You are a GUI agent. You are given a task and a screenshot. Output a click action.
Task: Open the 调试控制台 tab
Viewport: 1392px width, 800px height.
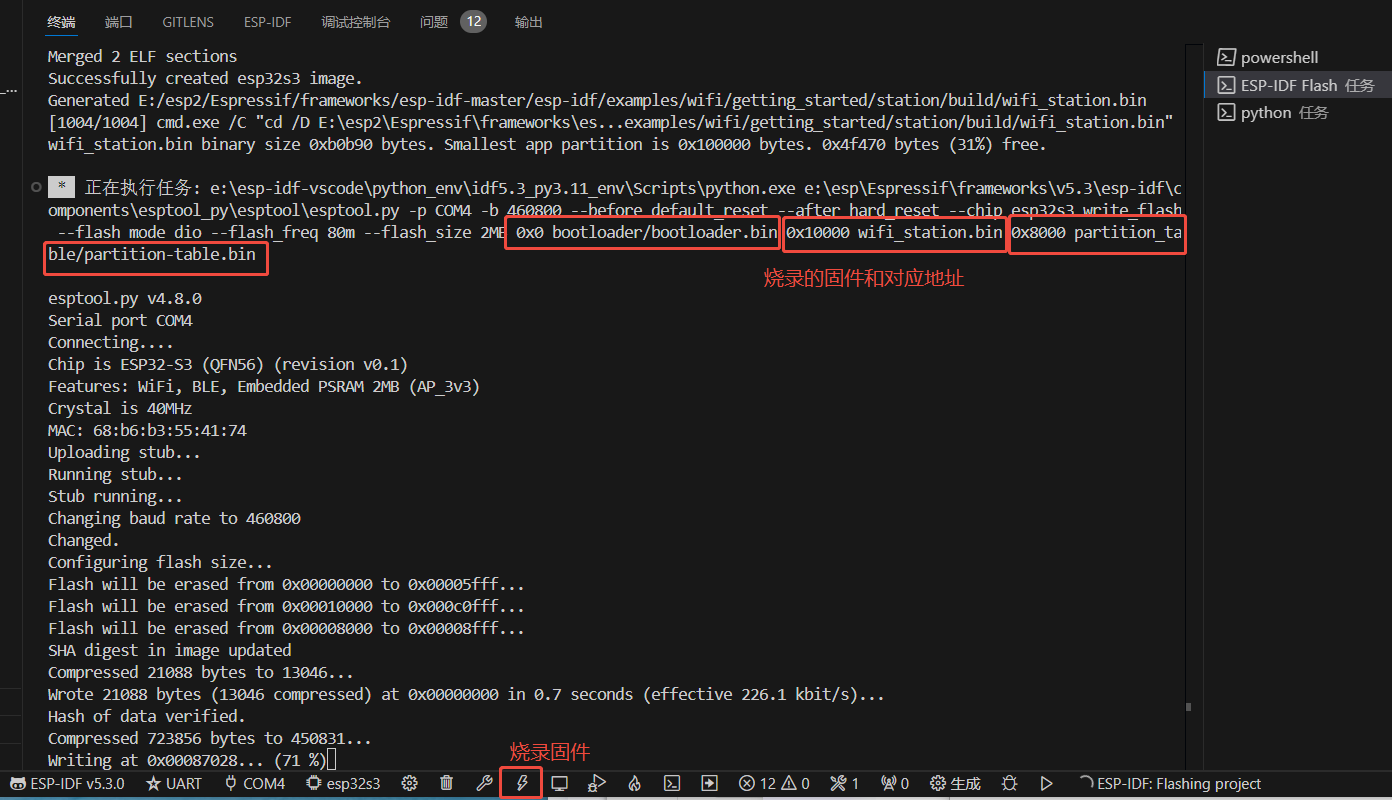pos(355,22)
